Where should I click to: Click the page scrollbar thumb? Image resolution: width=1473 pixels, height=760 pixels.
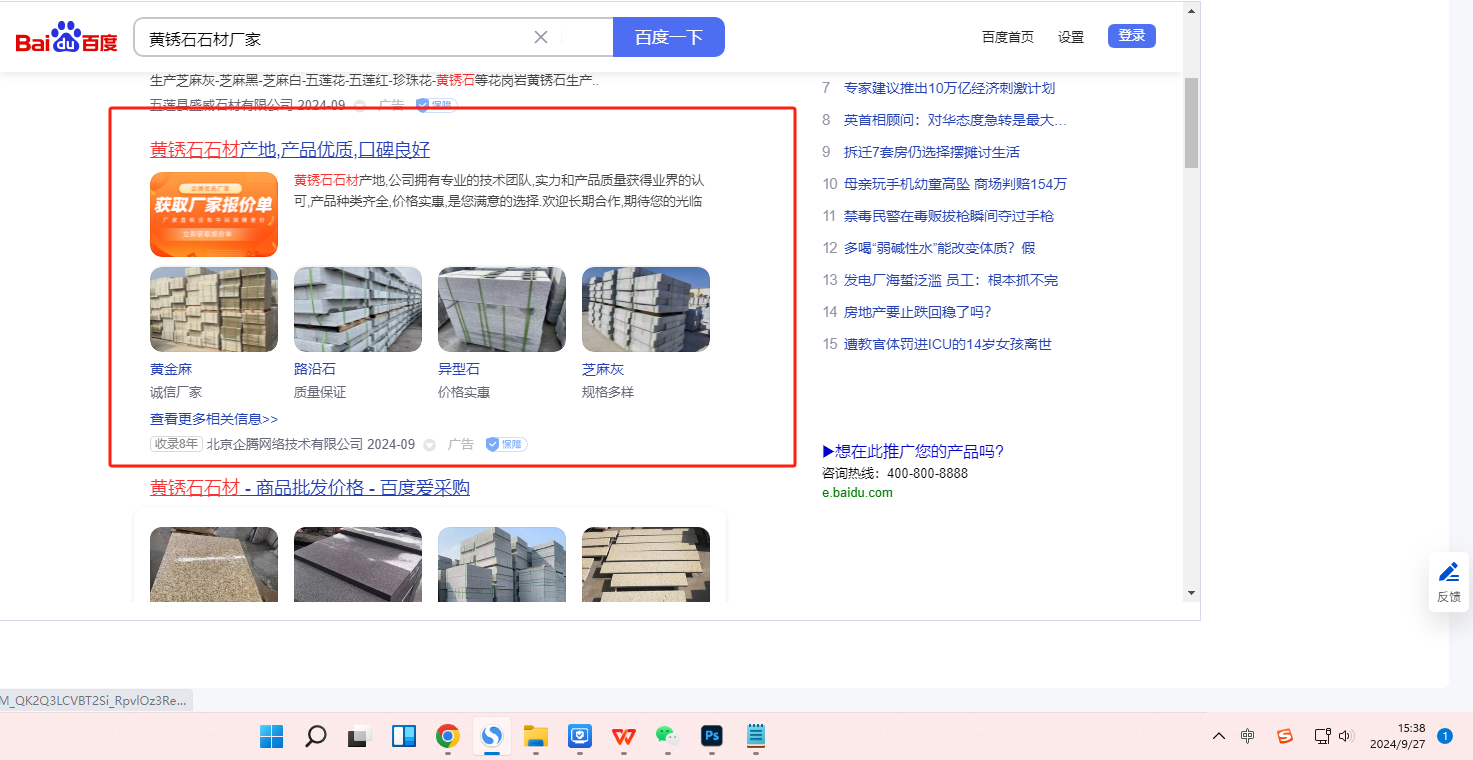[x=1191, y=122]
